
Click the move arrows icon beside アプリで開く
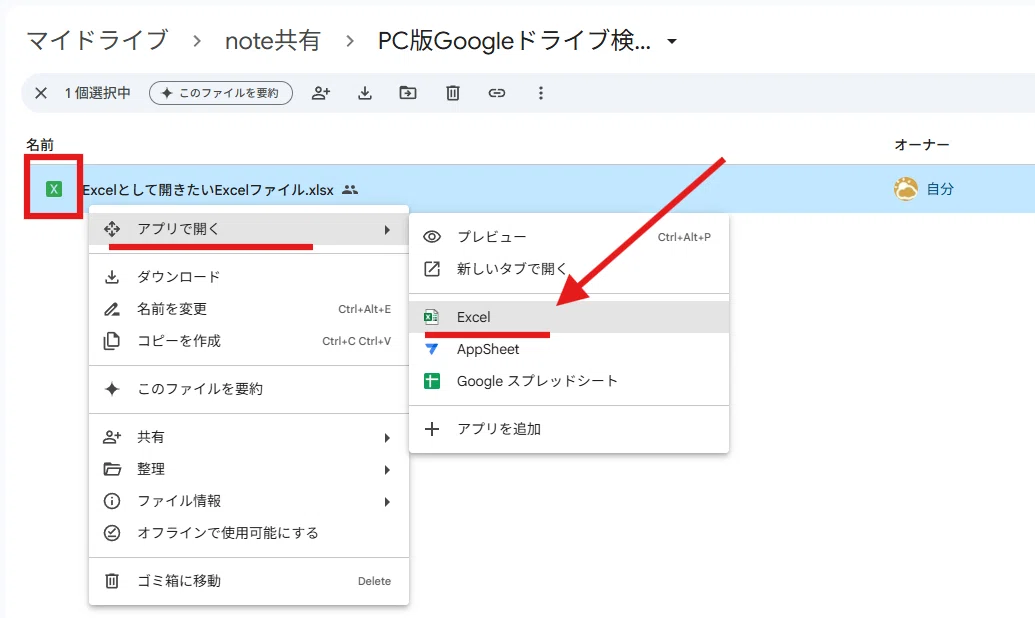pyautogui.click(x=112, y=229)
